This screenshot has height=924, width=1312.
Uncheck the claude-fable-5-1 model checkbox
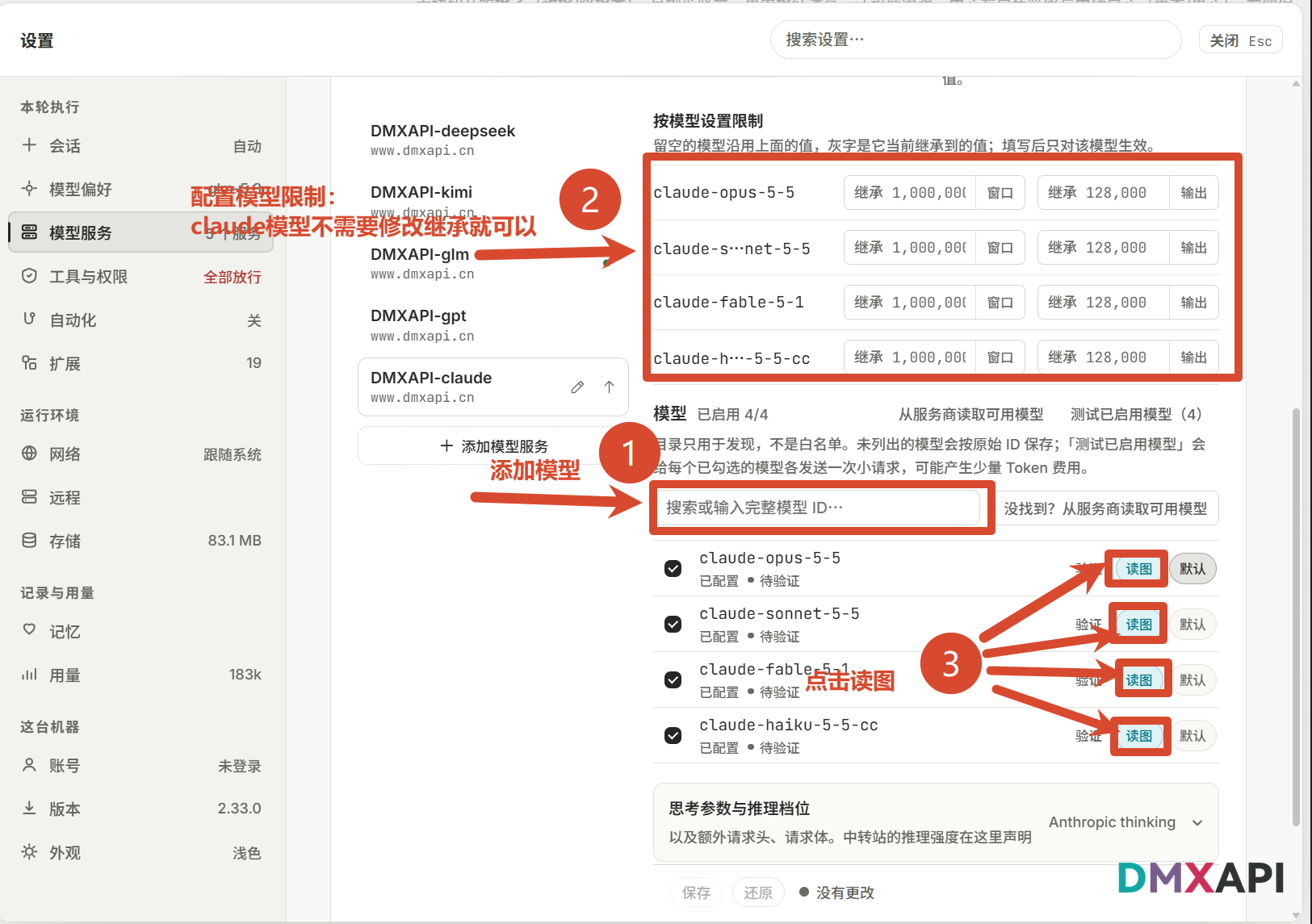pos(673,680)
